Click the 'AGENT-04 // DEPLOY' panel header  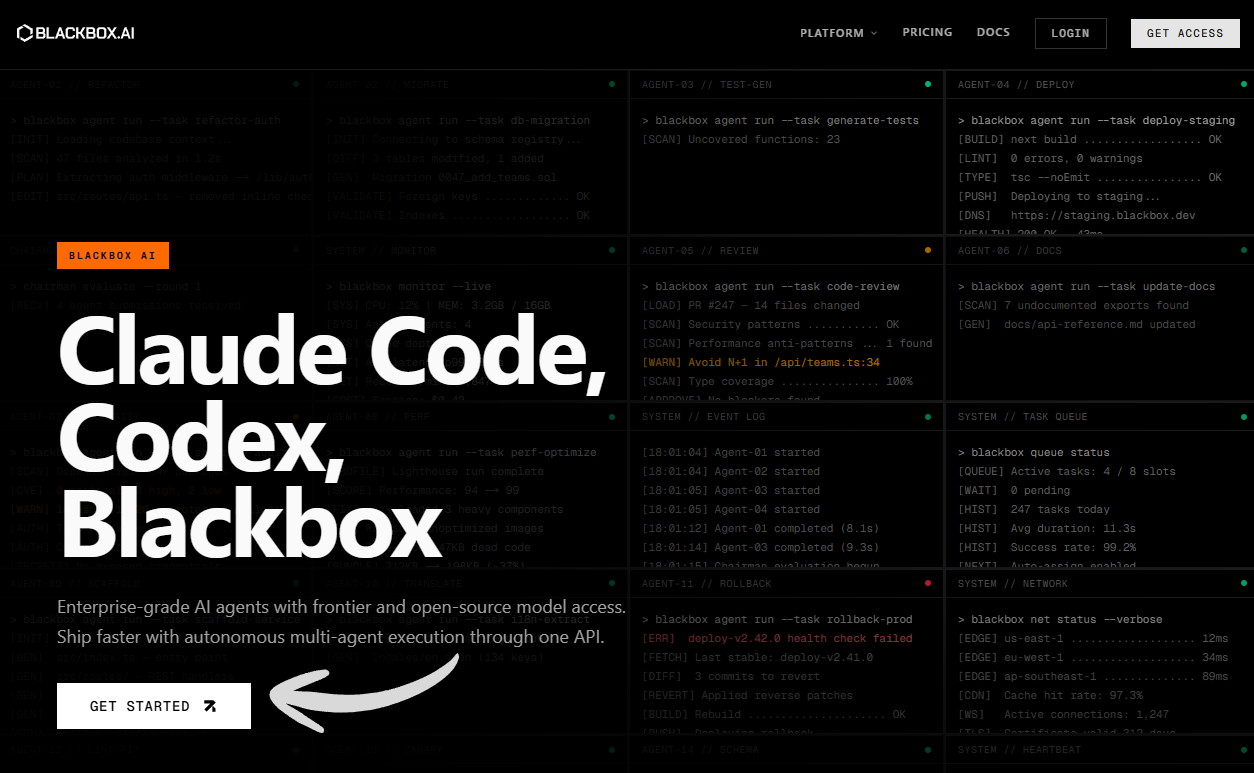click(1016, 85)
